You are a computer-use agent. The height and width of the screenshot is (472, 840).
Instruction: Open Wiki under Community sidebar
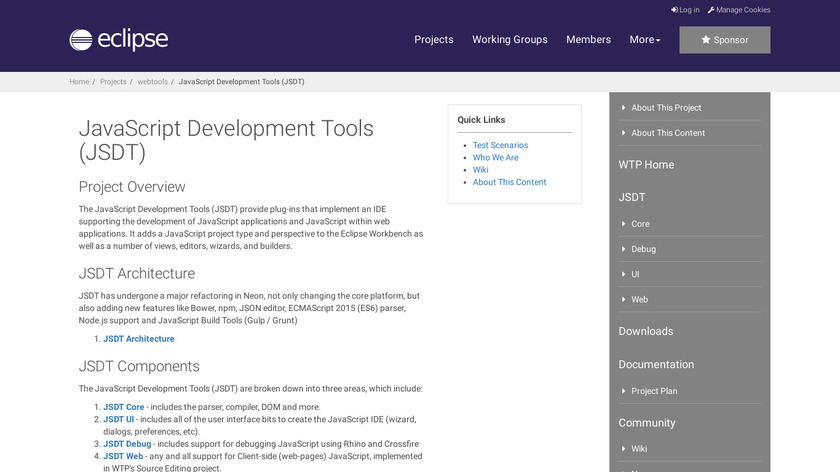point(690,449)
